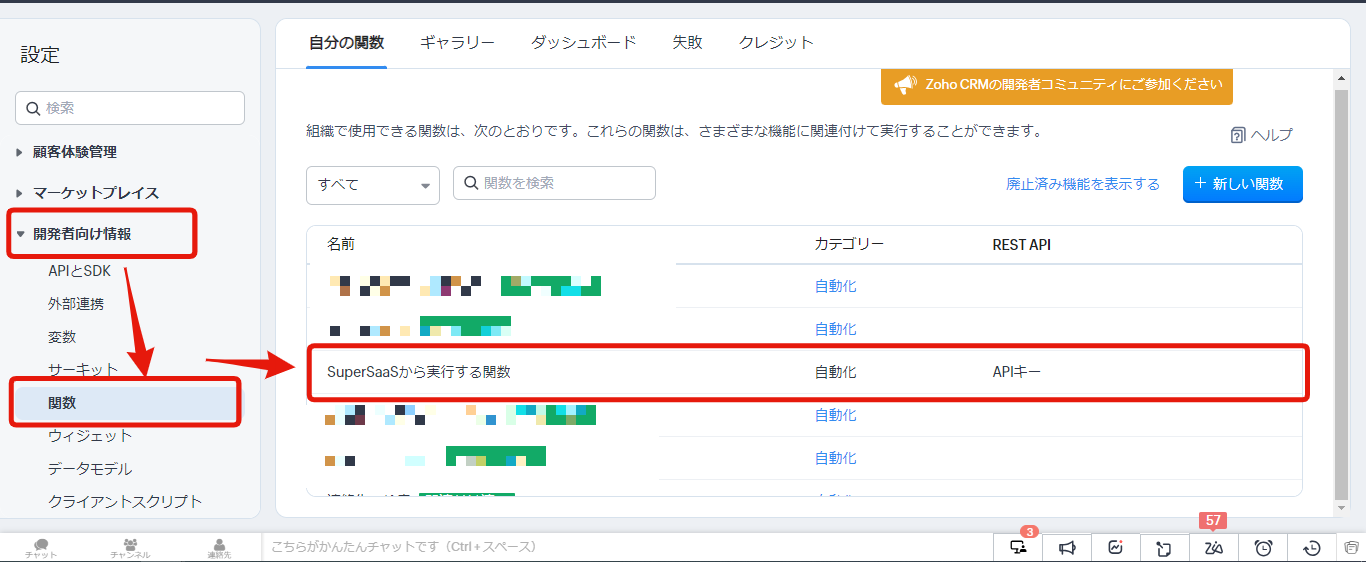Open データモデル in the settings sidebar
1366x562 pixels.
(x=90, y=469)
